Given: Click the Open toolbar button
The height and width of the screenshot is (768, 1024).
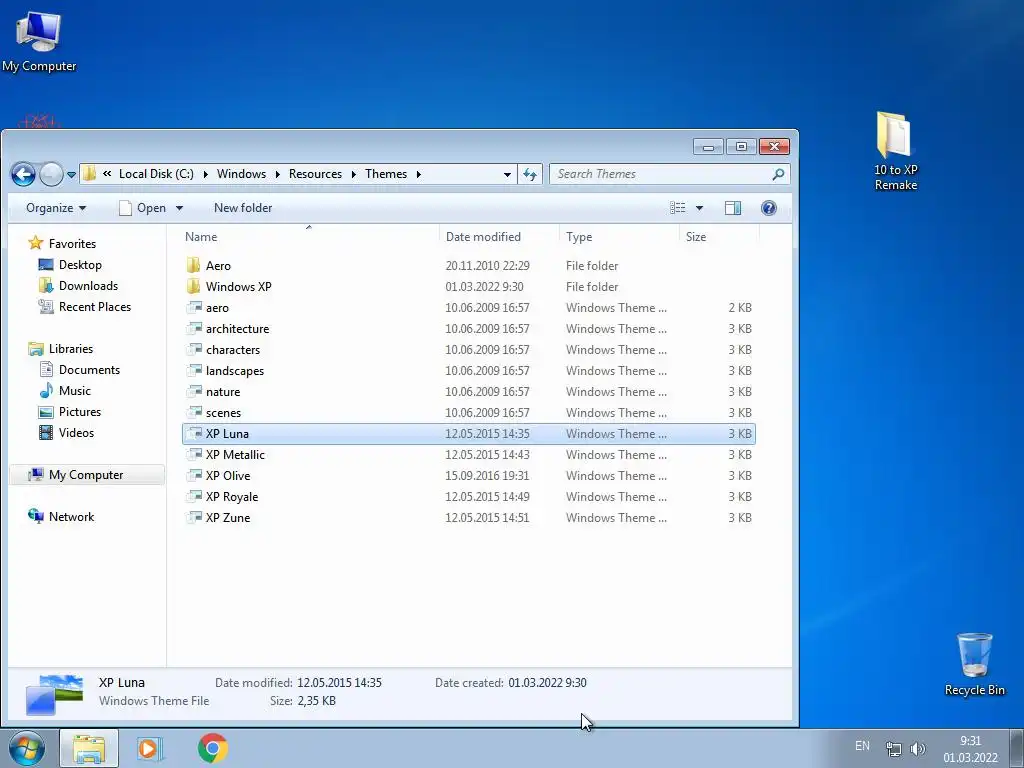Looking at the screenshot, I should (x=143, y=208).
